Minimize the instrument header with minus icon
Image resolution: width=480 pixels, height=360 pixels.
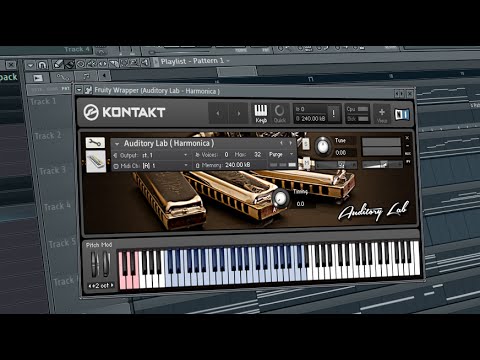pyautogui.click(x=407, y=146)
